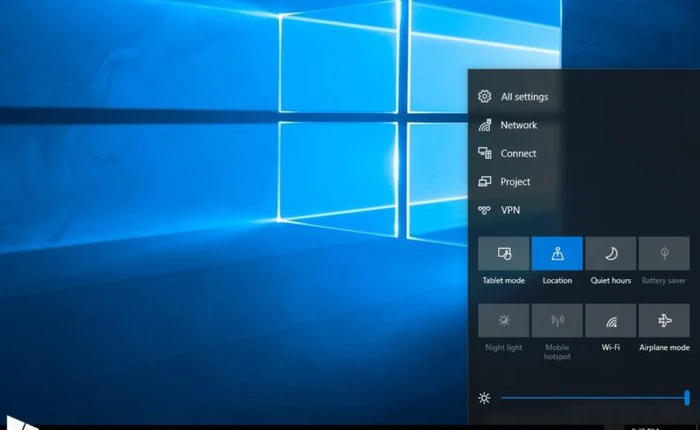Viewport: 700px width, 430px height.
Task: Click the Project display icon
Action: [485, 181]
